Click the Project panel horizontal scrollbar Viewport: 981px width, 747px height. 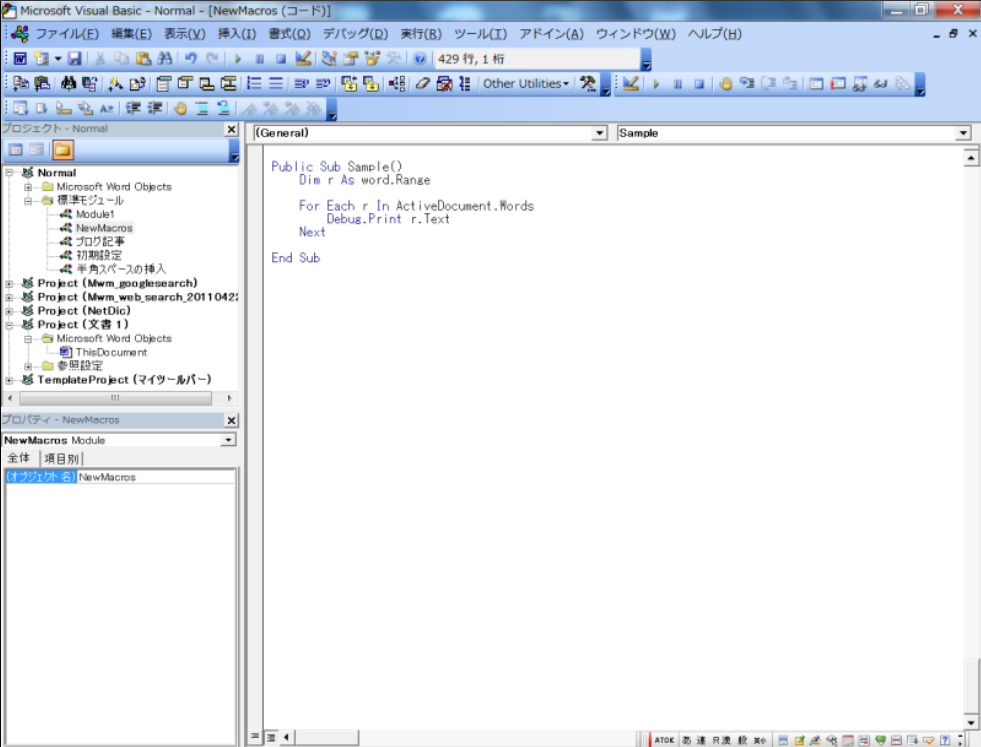pos(114,397)
